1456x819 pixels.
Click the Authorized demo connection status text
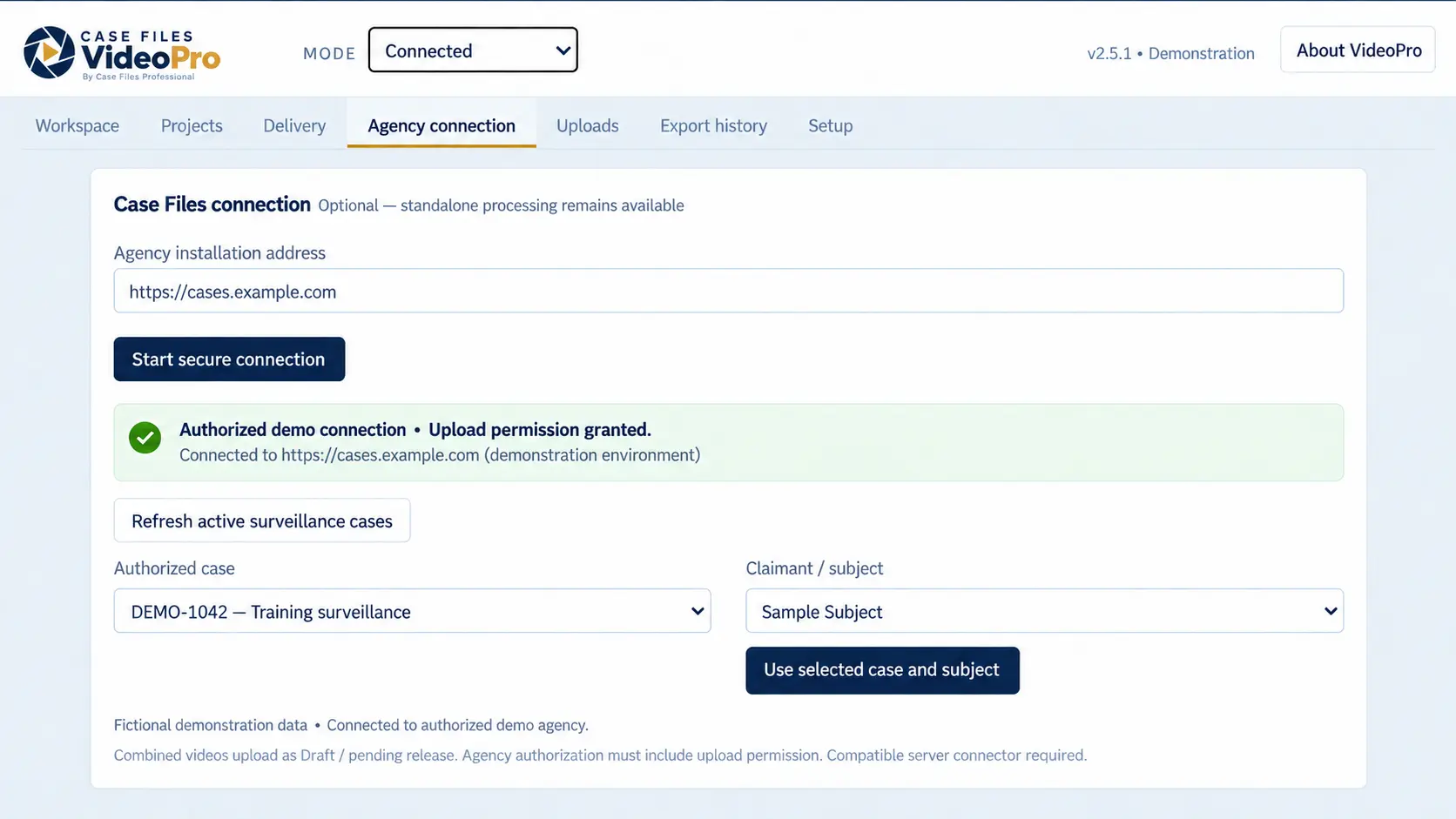click(415, 429)
